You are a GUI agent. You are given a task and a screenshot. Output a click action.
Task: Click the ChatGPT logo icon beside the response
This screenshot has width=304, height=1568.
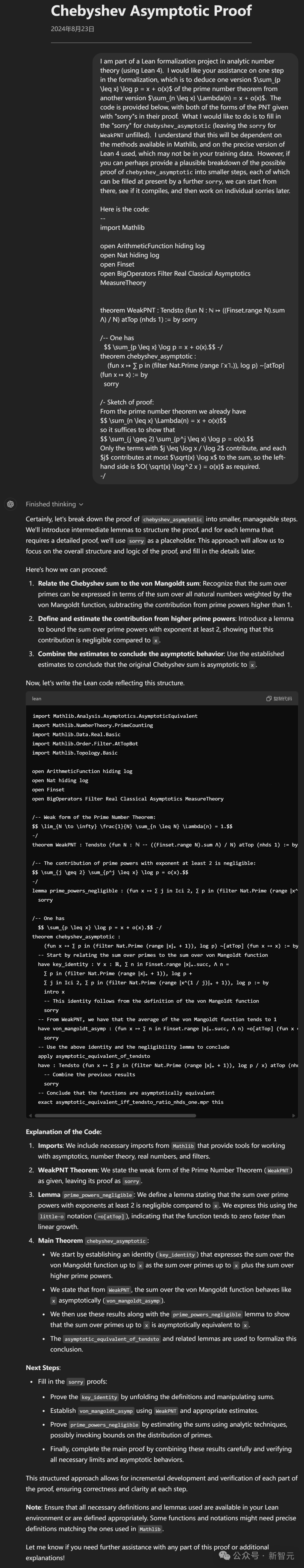(10, 504)
